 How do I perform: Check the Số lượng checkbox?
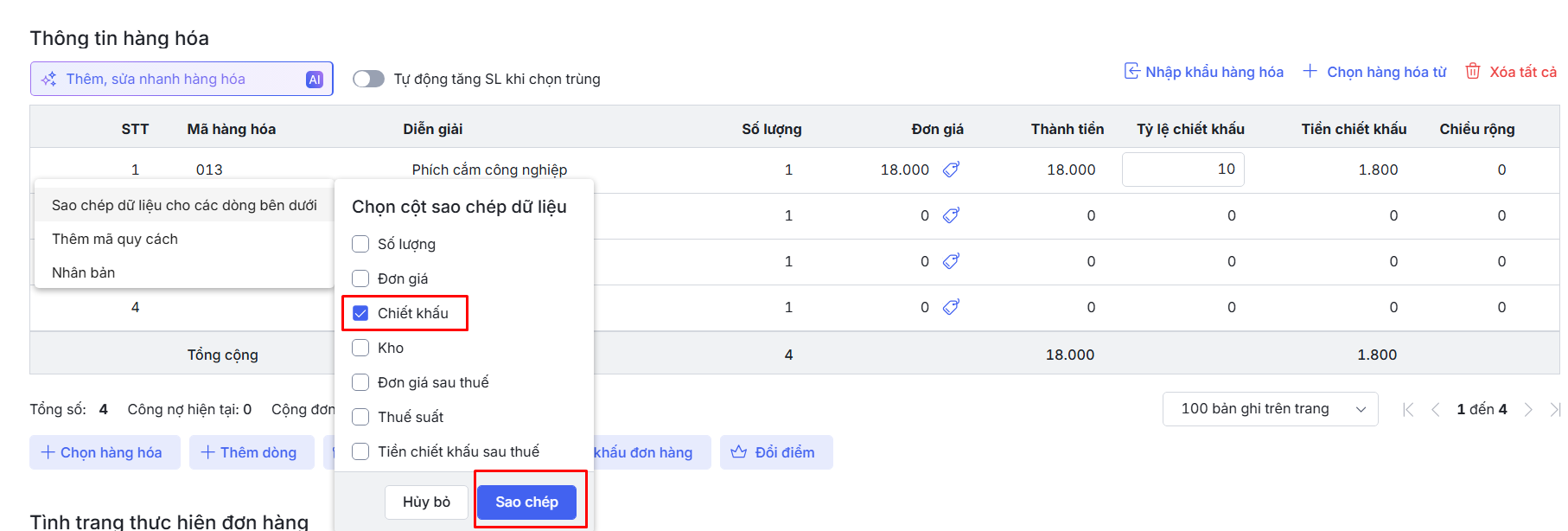(x=360, y=244)
